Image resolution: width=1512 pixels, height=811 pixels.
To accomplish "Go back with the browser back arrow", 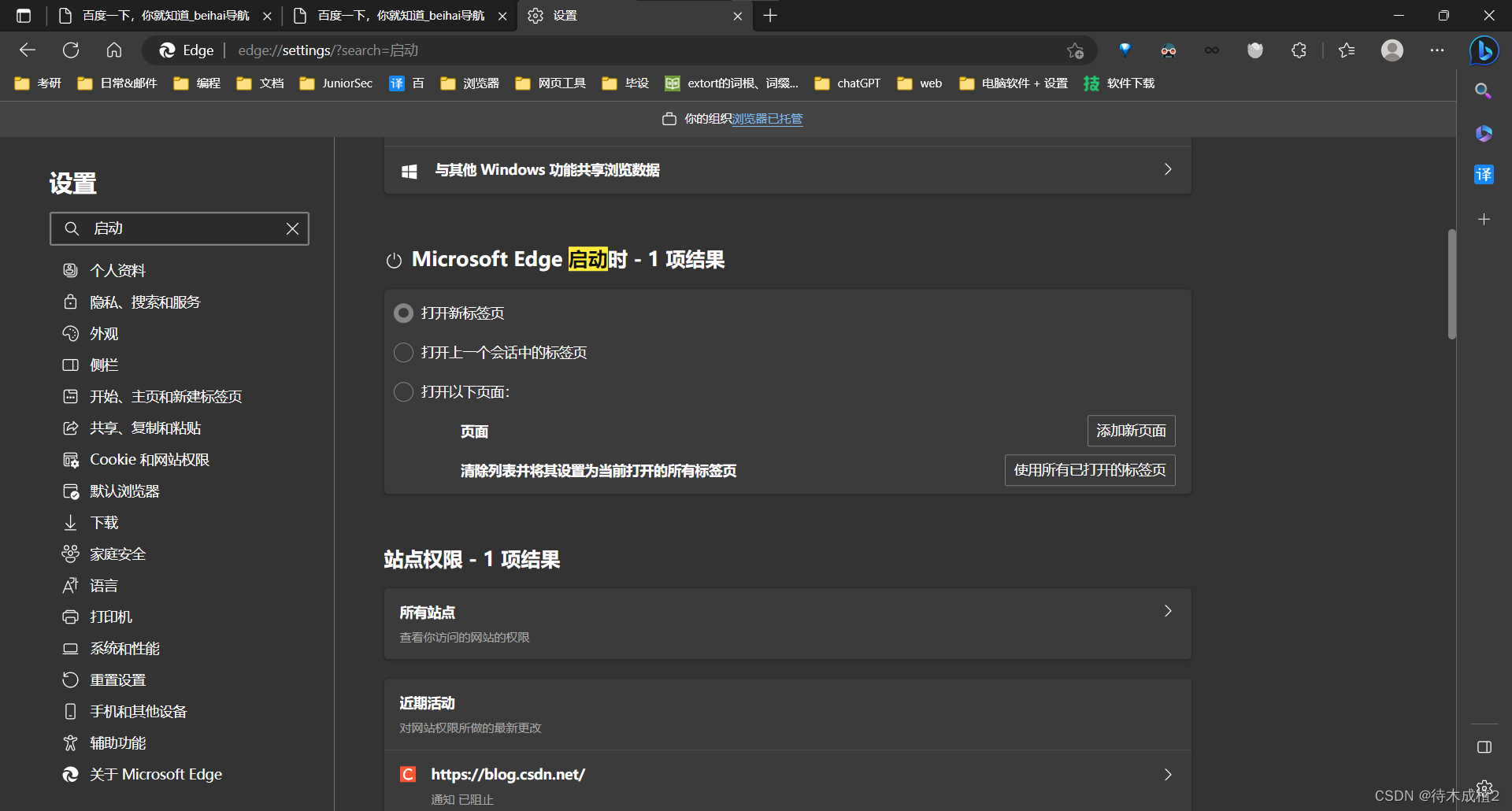I will pos(28,50).
